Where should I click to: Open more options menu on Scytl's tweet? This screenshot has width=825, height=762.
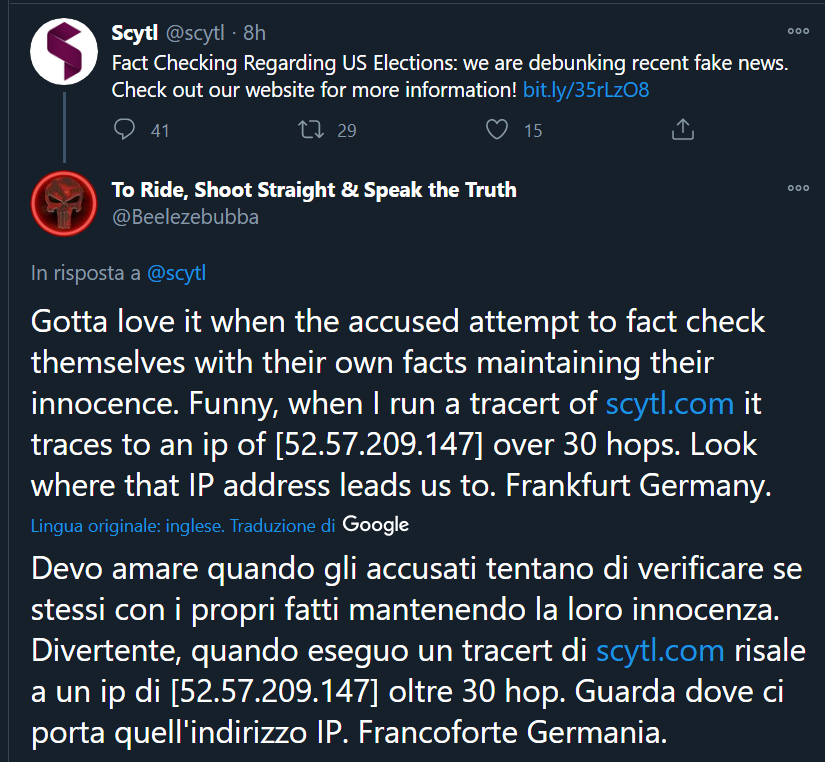[x=798, y=33]
